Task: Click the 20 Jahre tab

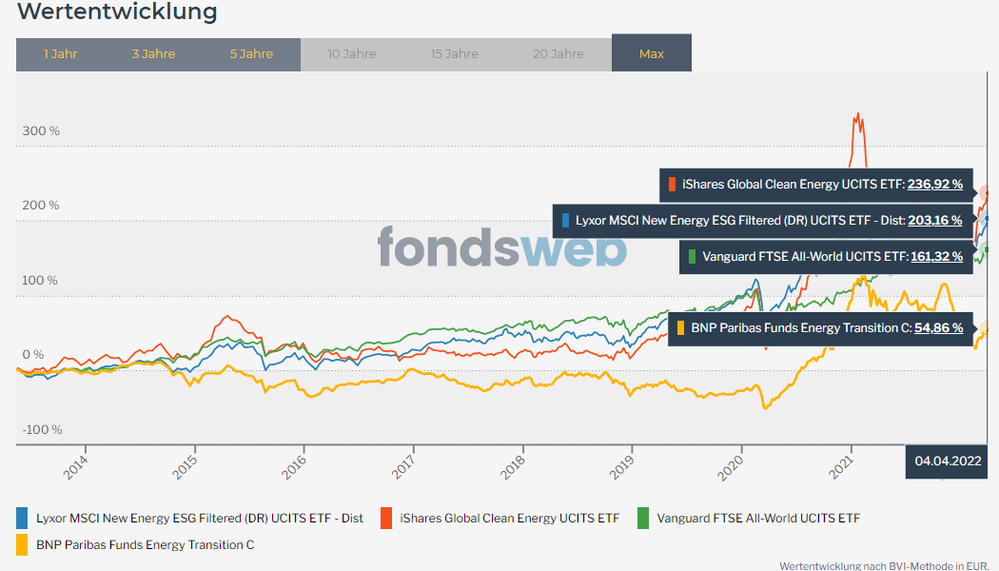Action: (558, 54)
